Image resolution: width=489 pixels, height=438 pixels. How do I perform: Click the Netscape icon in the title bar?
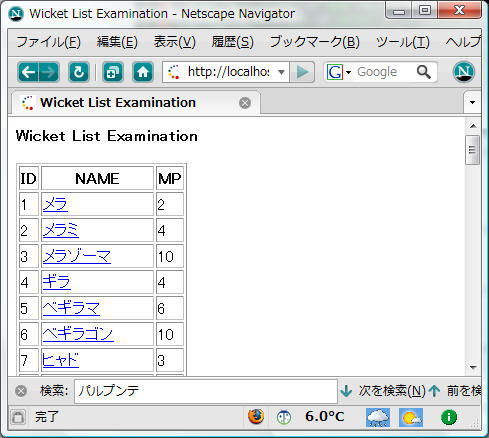16,14
